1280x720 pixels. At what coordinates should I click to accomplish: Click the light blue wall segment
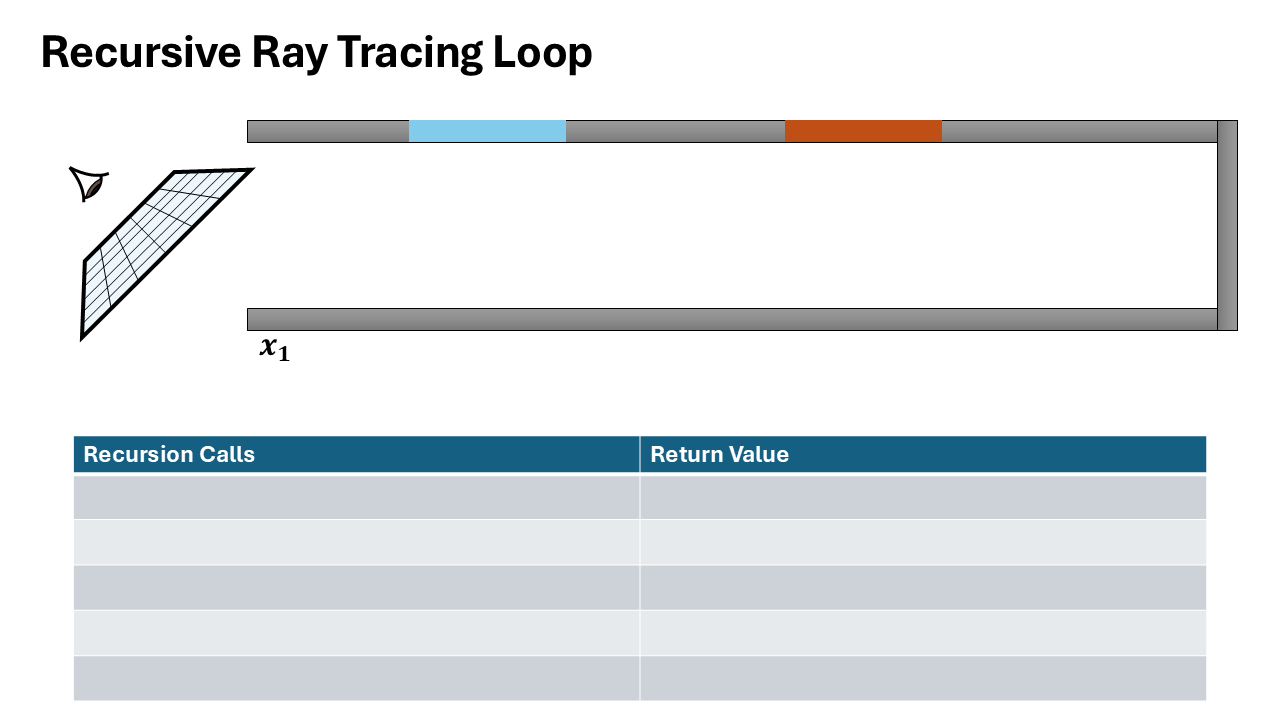click(487, 131)
